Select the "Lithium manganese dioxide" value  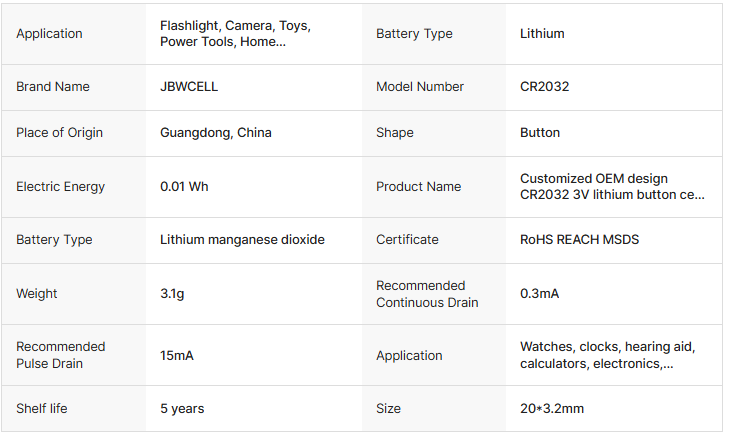242,240
